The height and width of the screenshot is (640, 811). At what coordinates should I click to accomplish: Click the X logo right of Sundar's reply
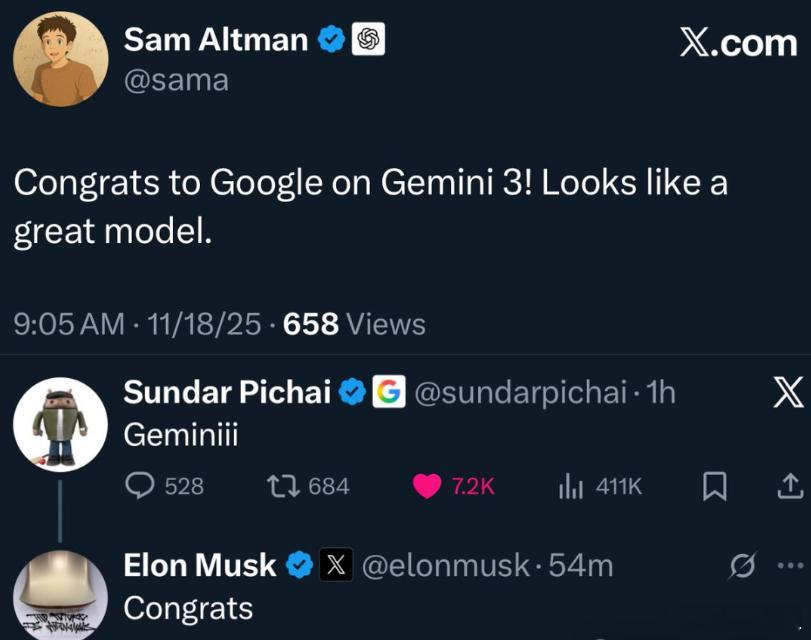point(788,394)
